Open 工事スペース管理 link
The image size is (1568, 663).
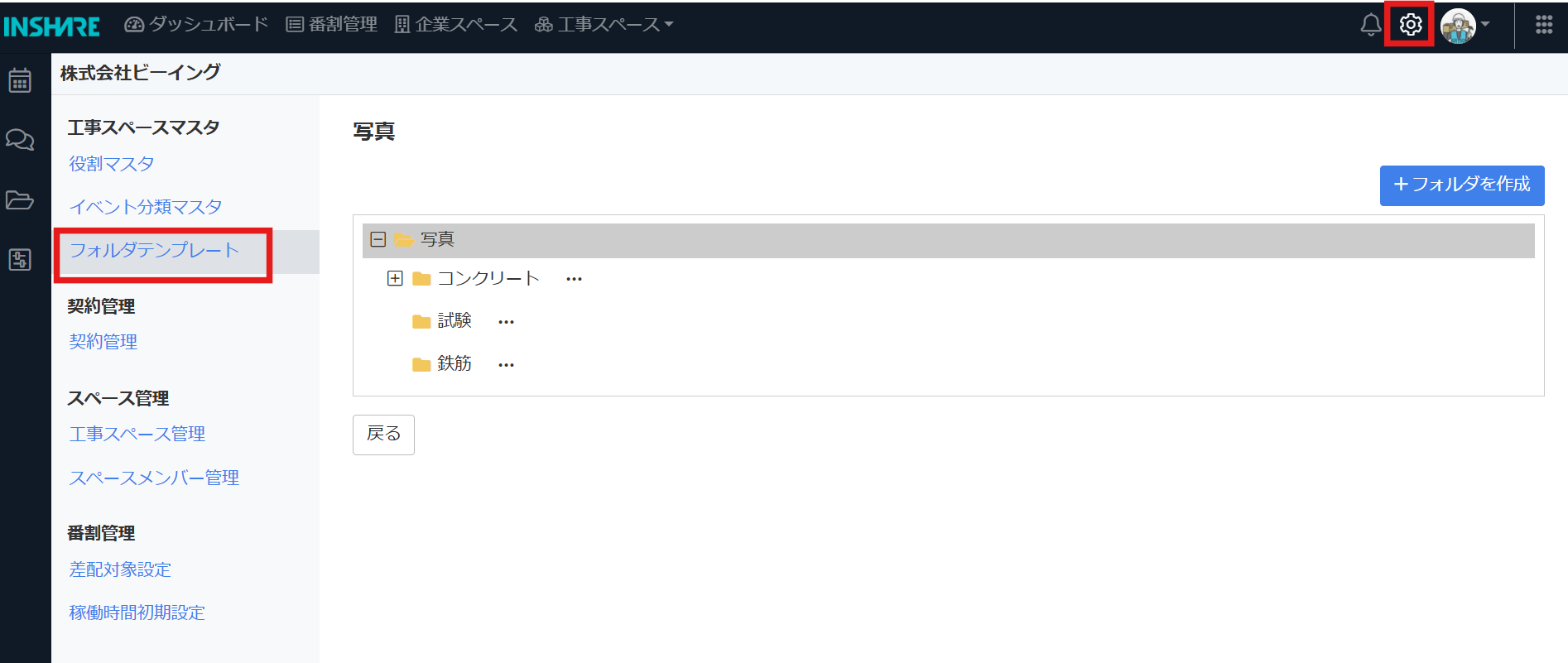click(x=137, y=435)
